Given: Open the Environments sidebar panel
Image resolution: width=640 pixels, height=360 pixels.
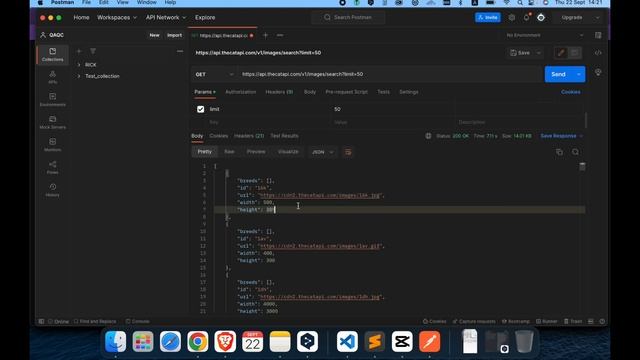Looking at the screenshot, I should pyautogui.click(x=53, y=99).
